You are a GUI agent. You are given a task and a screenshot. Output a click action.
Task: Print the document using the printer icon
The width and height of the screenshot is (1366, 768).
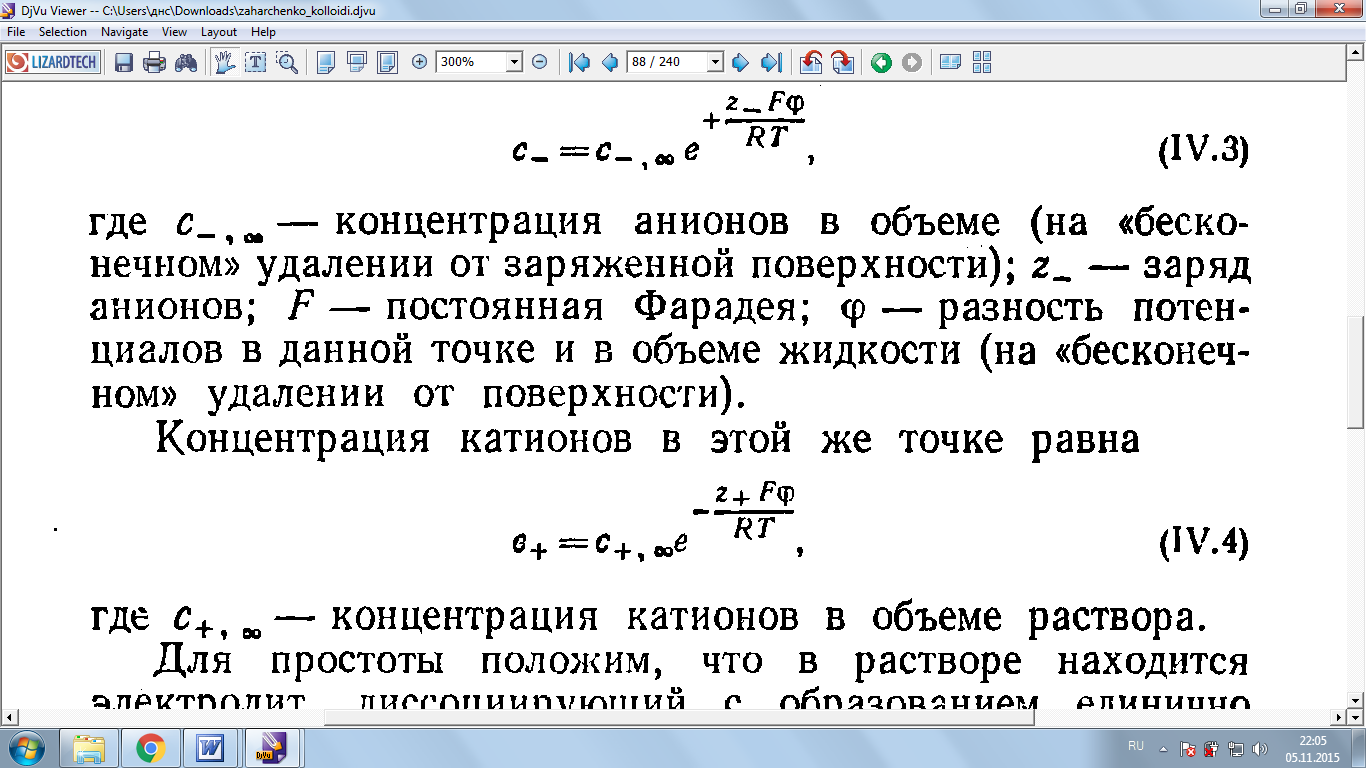tap(154, 62)
